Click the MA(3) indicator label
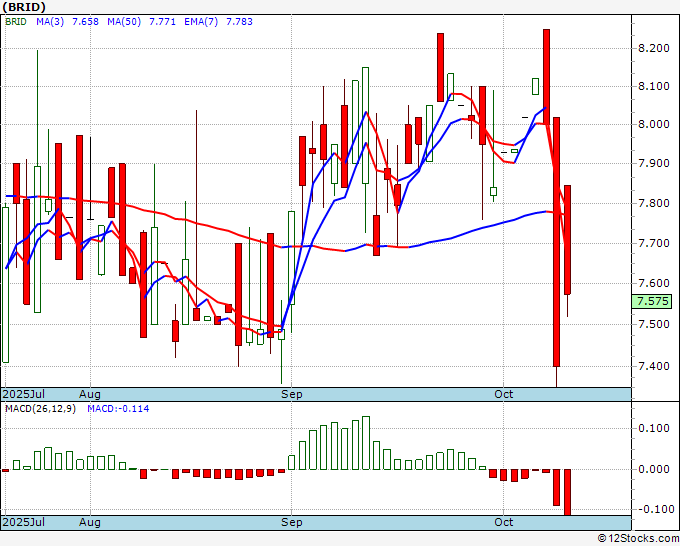 coord(50,22)
